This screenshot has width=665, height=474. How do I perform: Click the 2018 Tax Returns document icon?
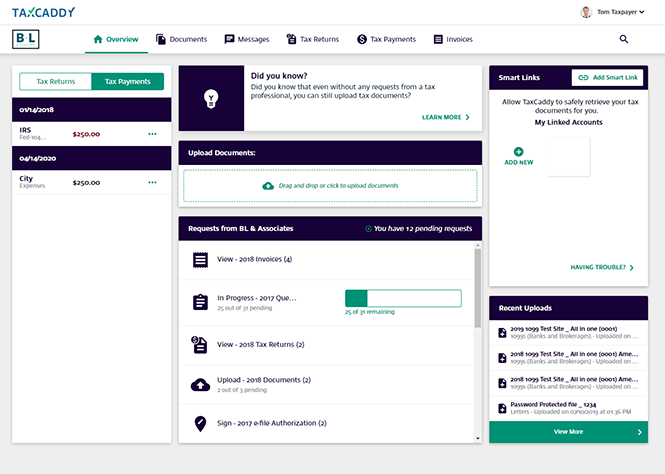(x=199, y=345)
